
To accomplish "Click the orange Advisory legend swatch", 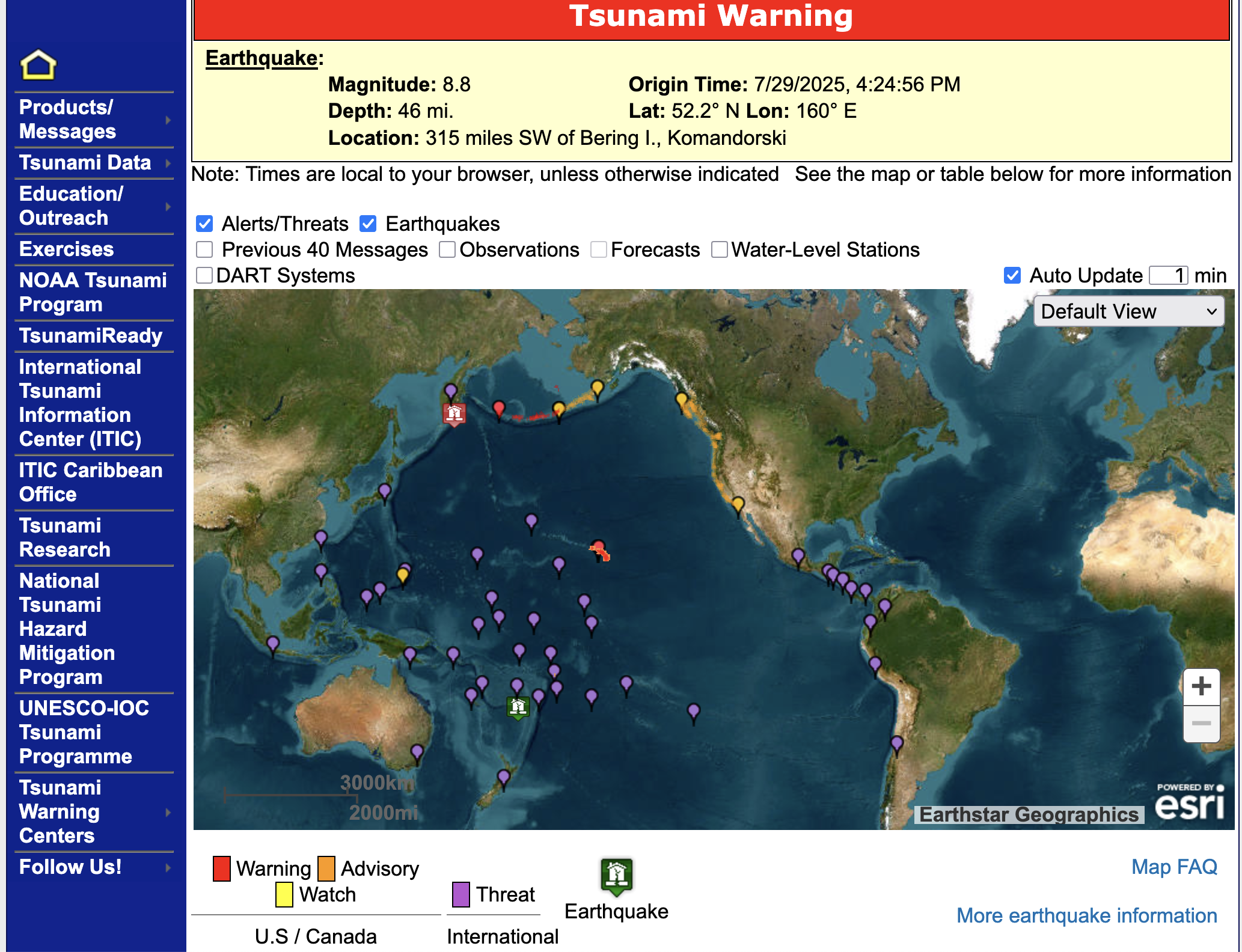I will point(326,869).
